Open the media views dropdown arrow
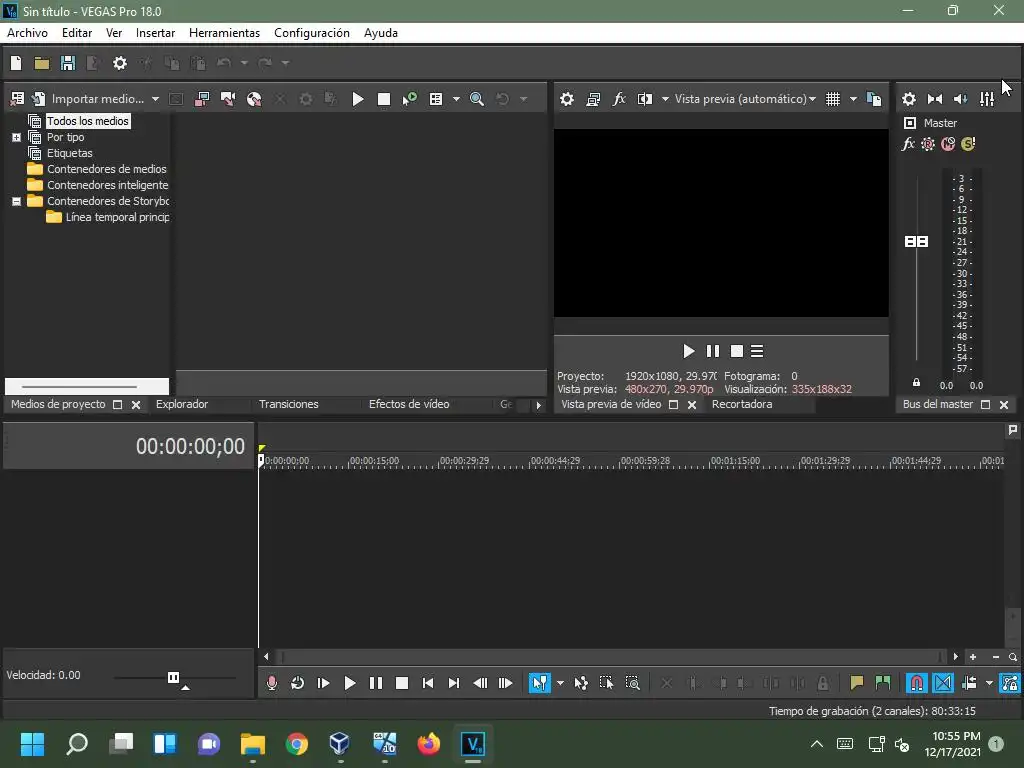 pos(456,99)
